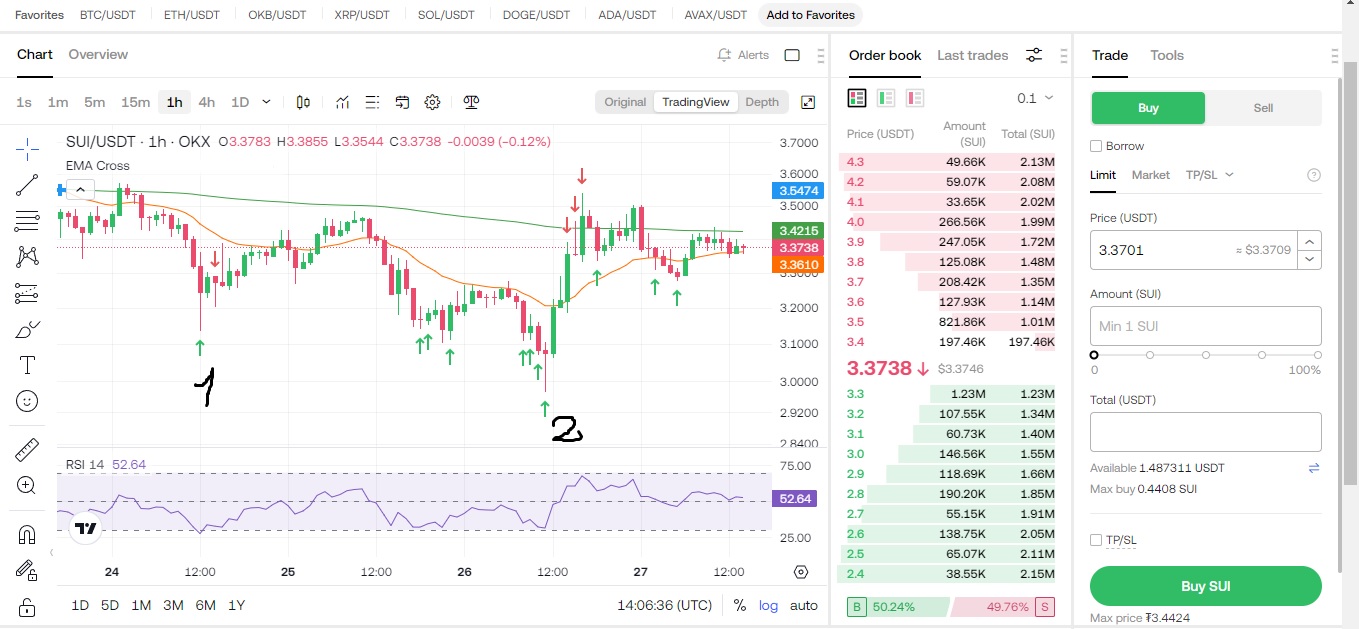The image size is (1359, 629).
Task: Show only bids in order book
Action: 886,98
